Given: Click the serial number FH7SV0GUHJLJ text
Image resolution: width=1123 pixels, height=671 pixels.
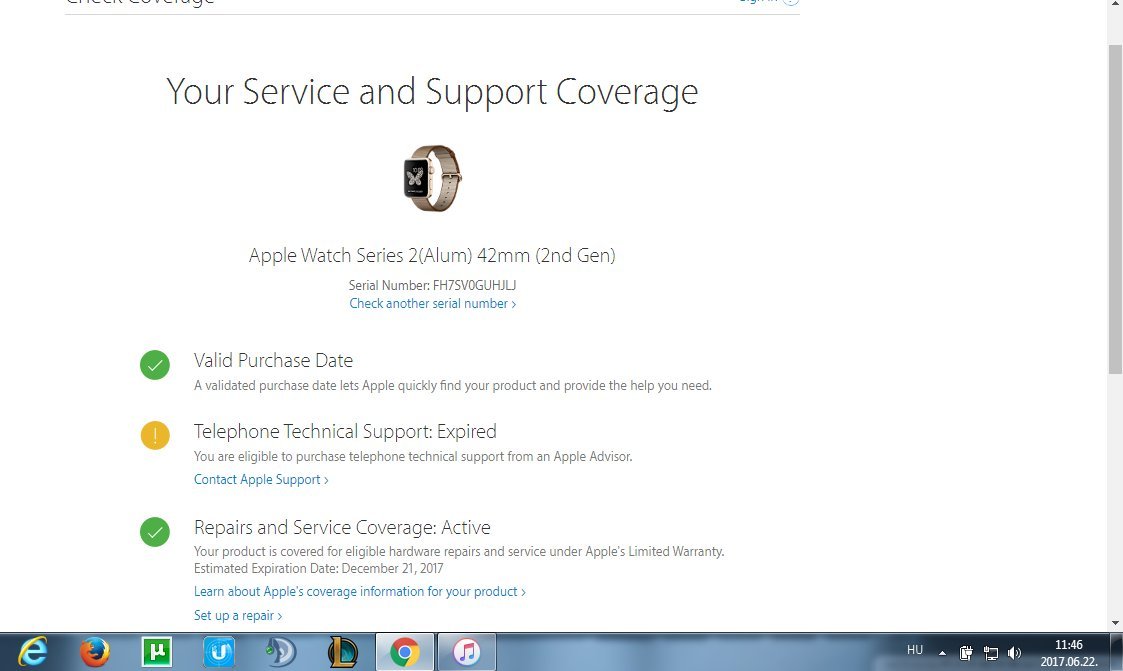Looking at the screenshot, I should (x=474, y=285).
